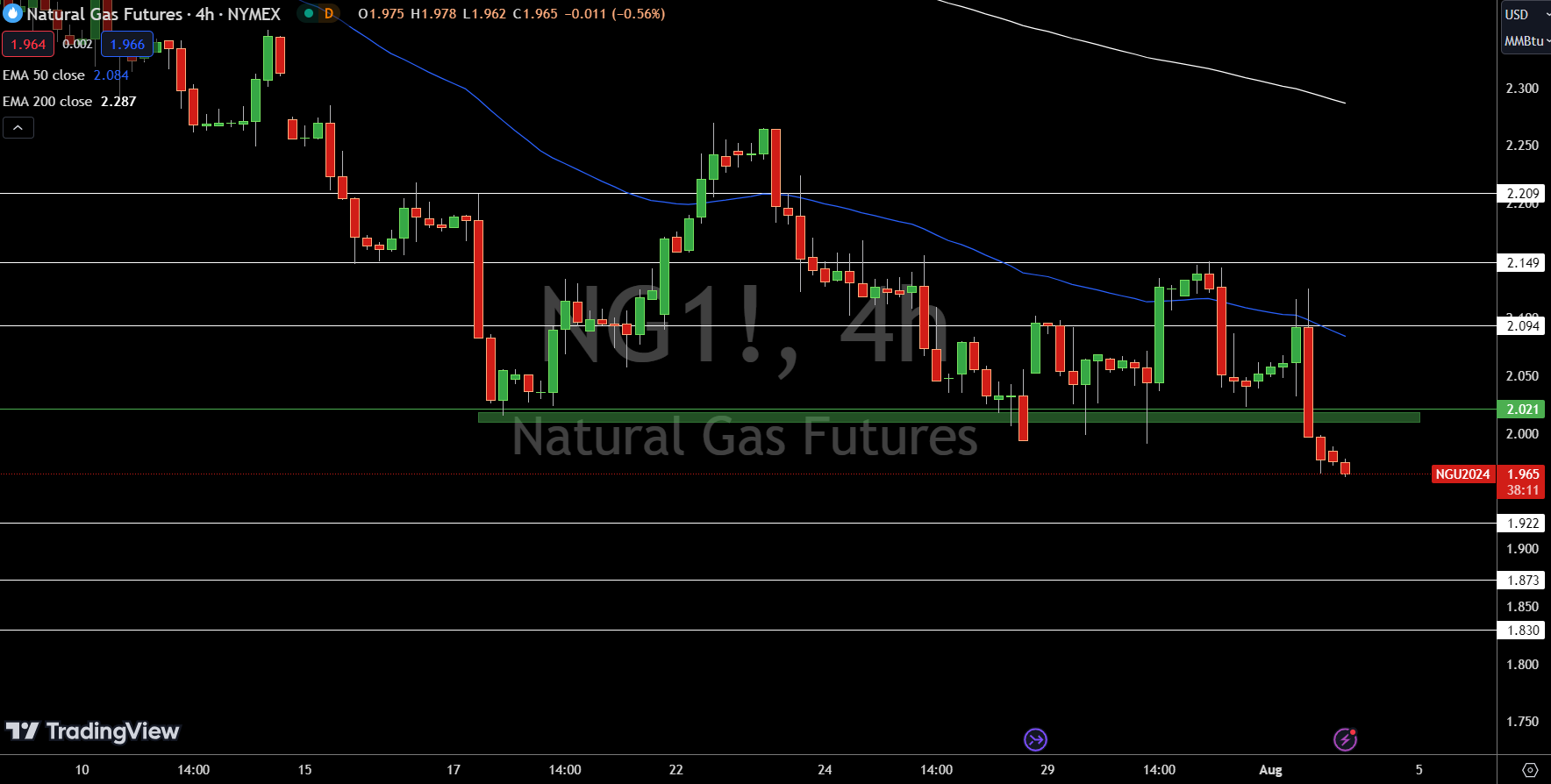Click the 0.002 spread value
This screenshot has width=1551, height=784.
(x=77, y=44)
